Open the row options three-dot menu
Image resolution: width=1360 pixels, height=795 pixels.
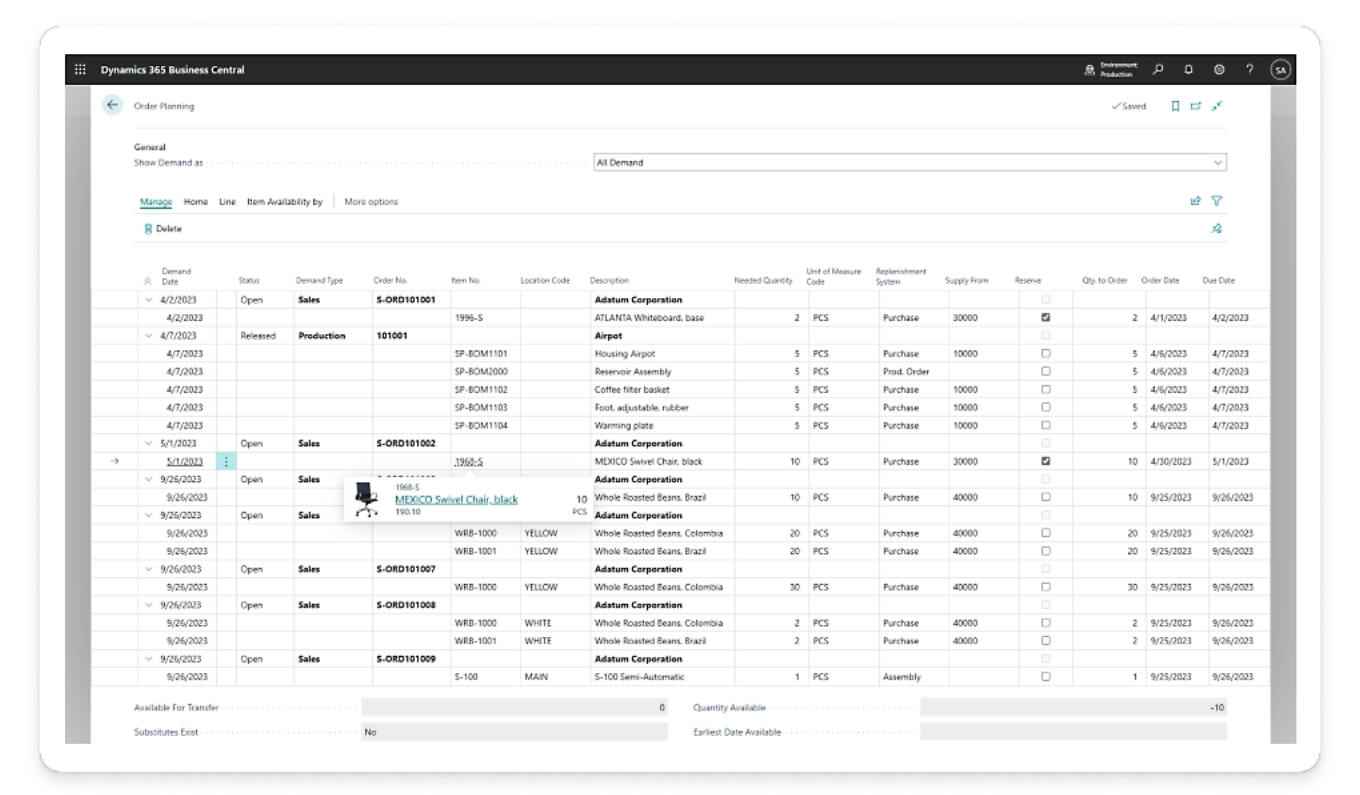[227, 461]
